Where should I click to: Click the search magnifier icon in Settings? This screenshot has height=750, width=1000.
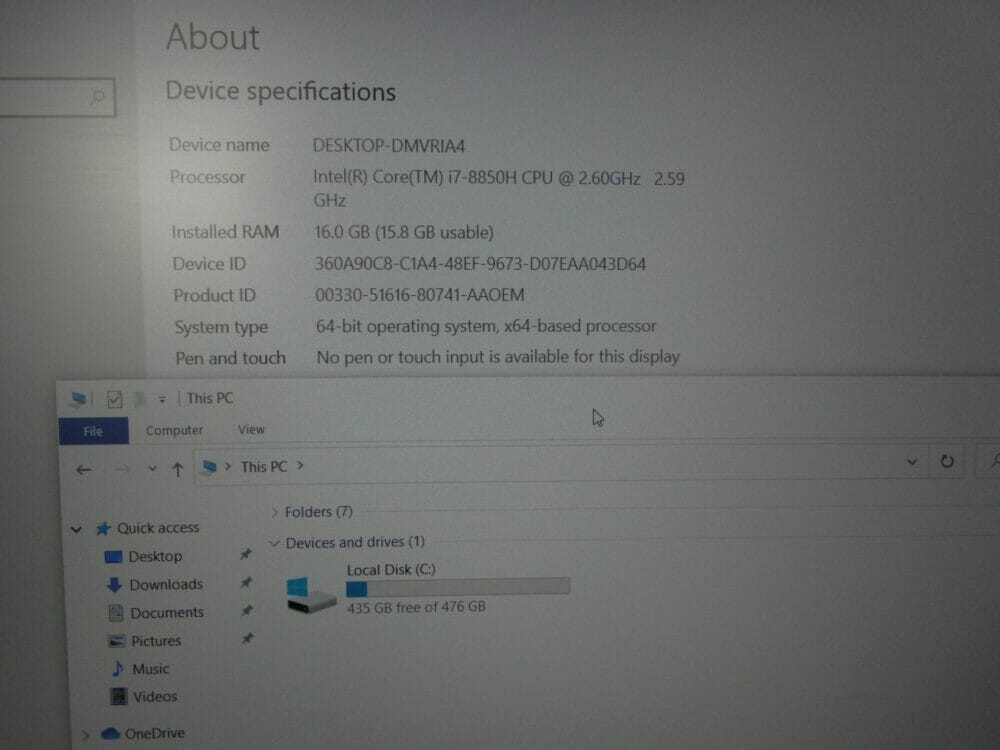[x=98, y=97]
